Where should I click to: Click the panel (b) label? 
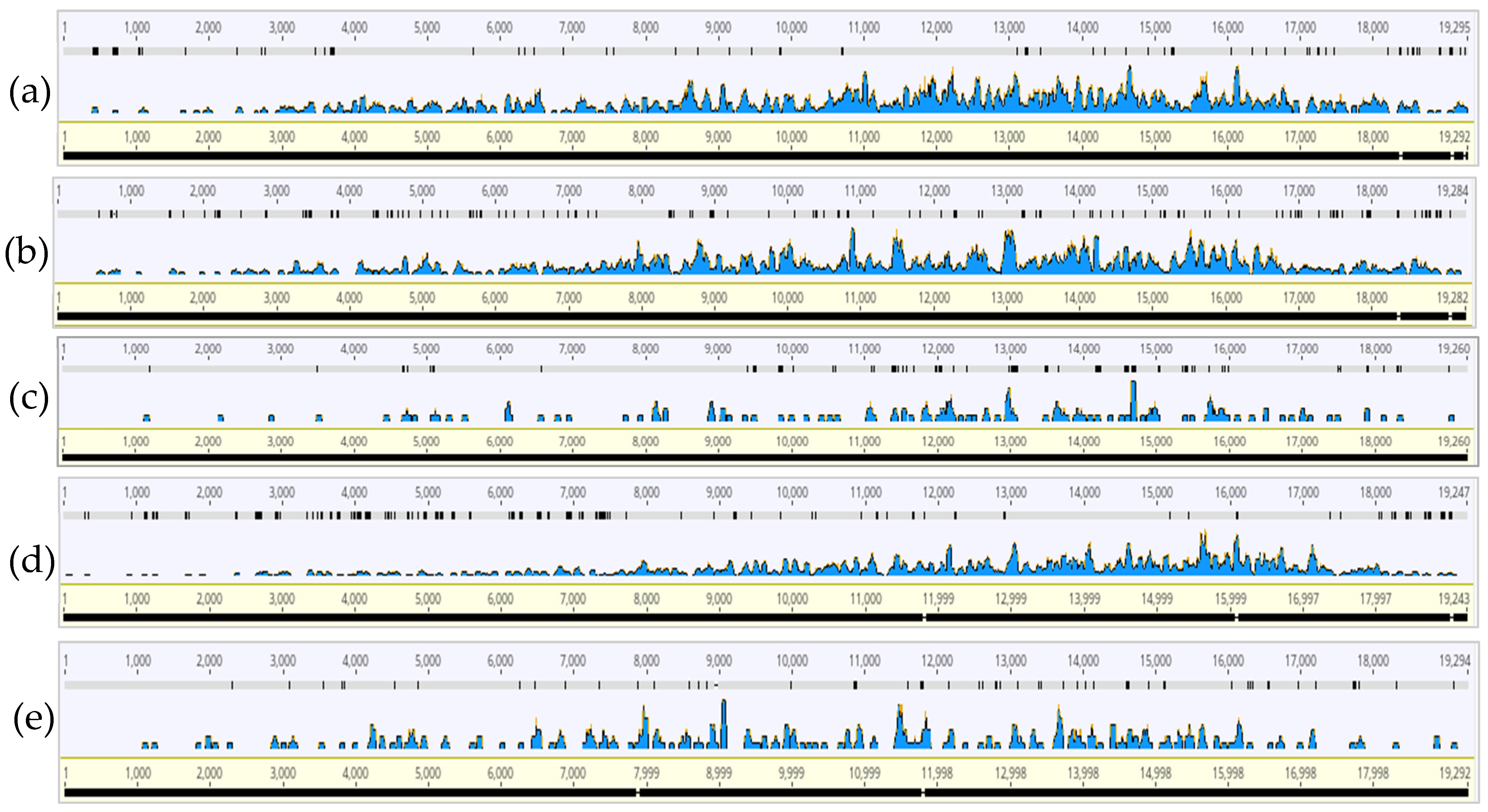tap(26, 252)
